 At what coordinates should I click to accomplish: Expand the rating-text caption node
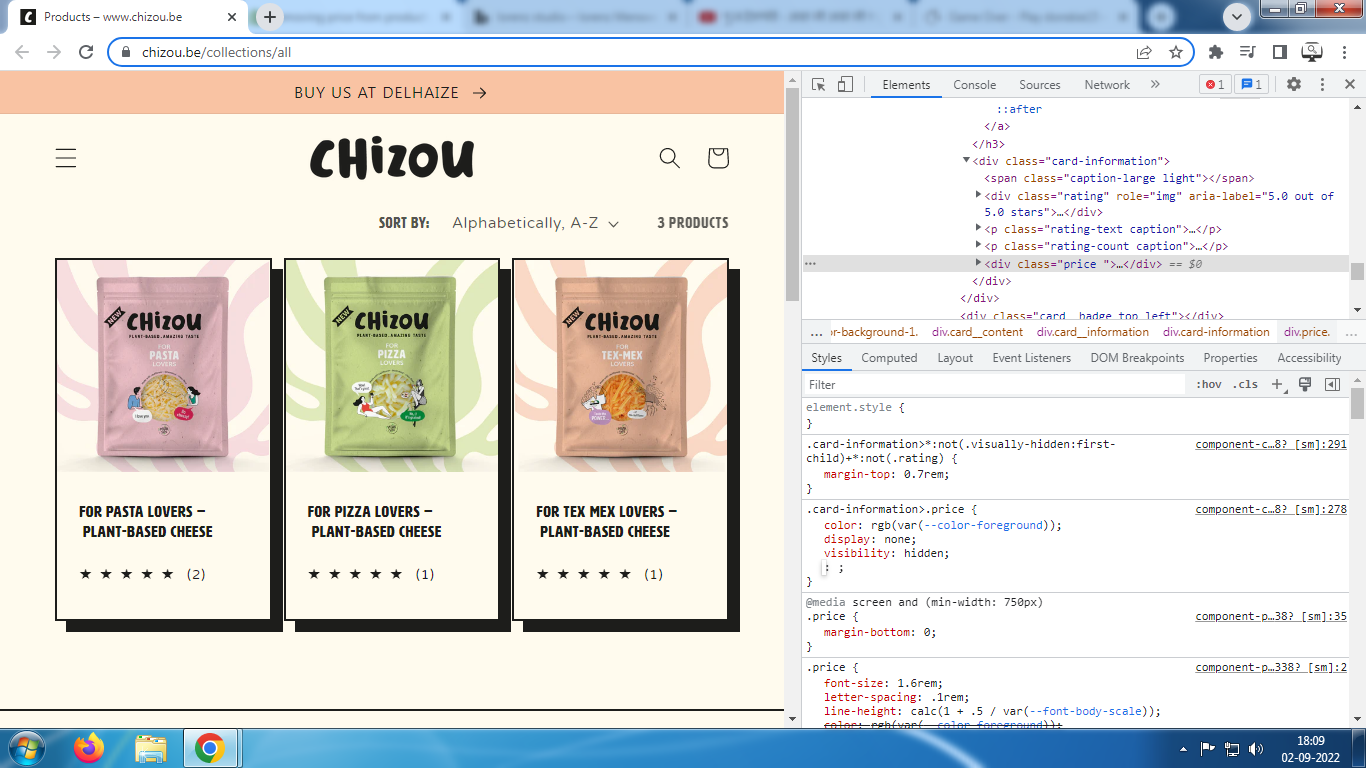(x=979, y=229)
